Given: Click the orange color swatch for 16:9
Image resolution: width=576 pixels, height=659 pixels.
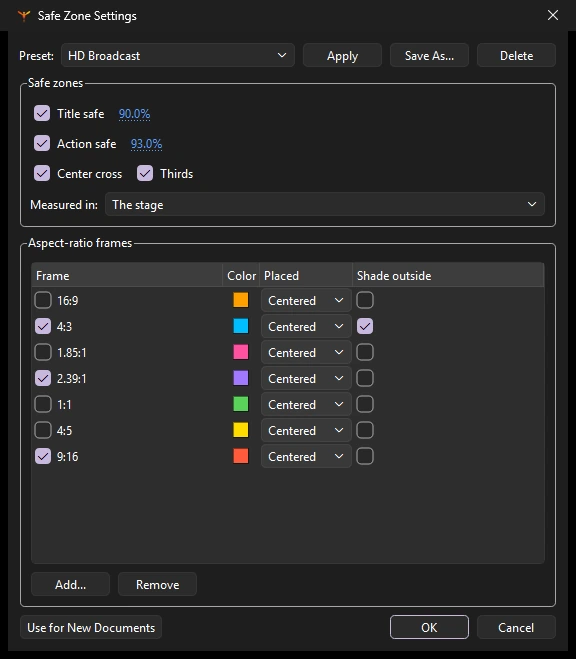Looking at the screenshot, I should (x=241, y=300).
